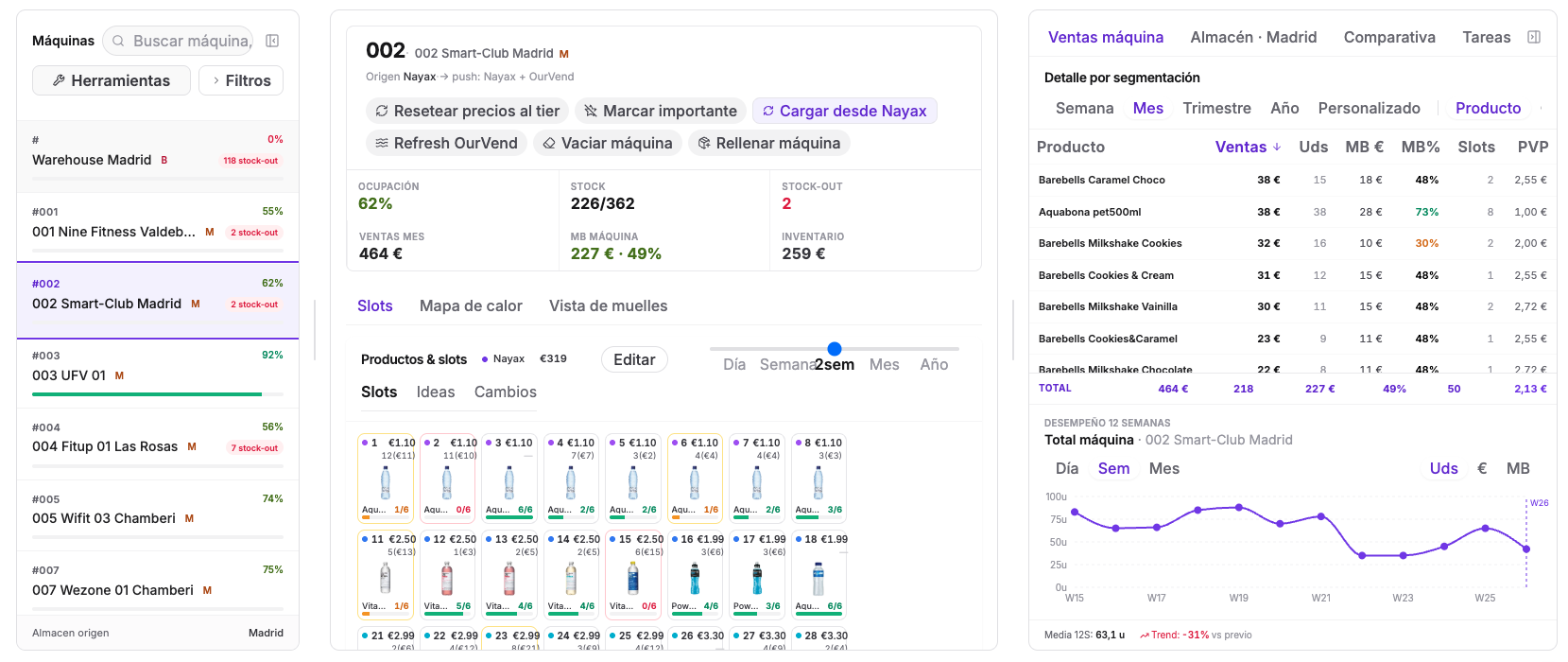Open the Tareas tab
The width and height of the screenshot is (1568, 662).
click(1486, 37)
